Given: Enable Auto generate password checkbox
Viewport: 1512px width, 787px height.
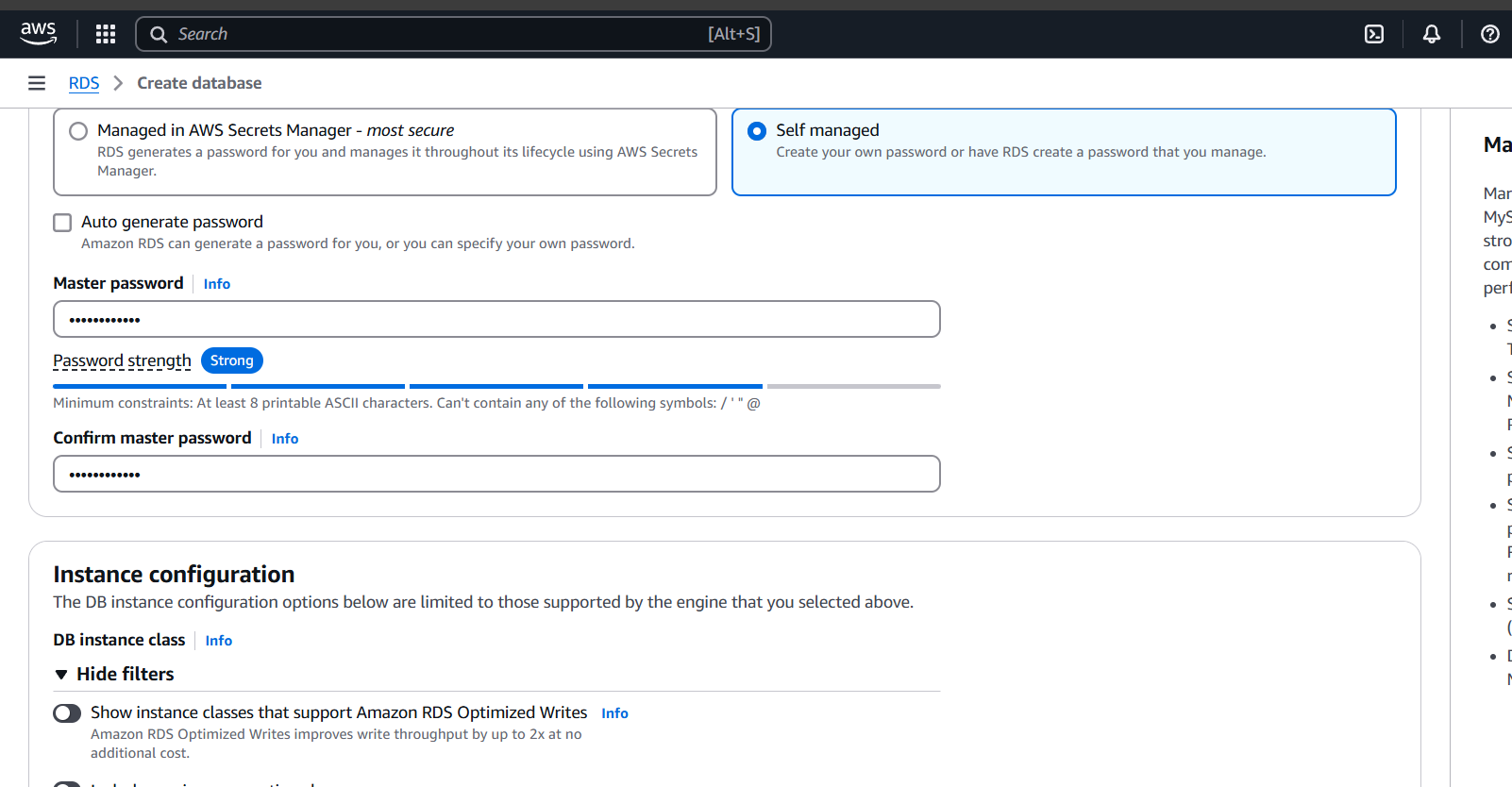Looking at the screenshot, I should [62, 223].
